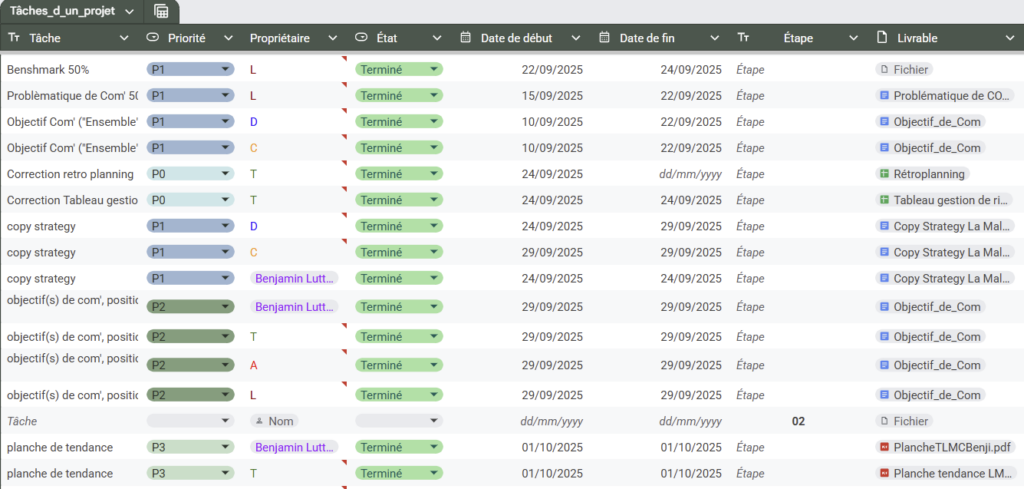Select the Tâches_d_un_projet table name tab

[x=61, y=11]
